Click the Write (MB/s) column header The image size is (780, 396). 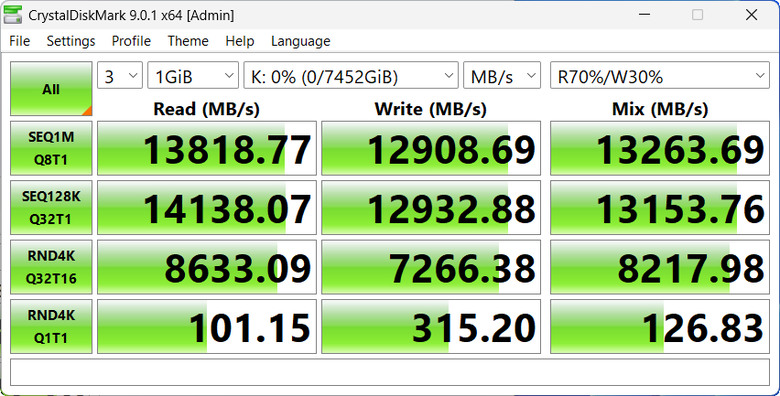coord(431,108)
